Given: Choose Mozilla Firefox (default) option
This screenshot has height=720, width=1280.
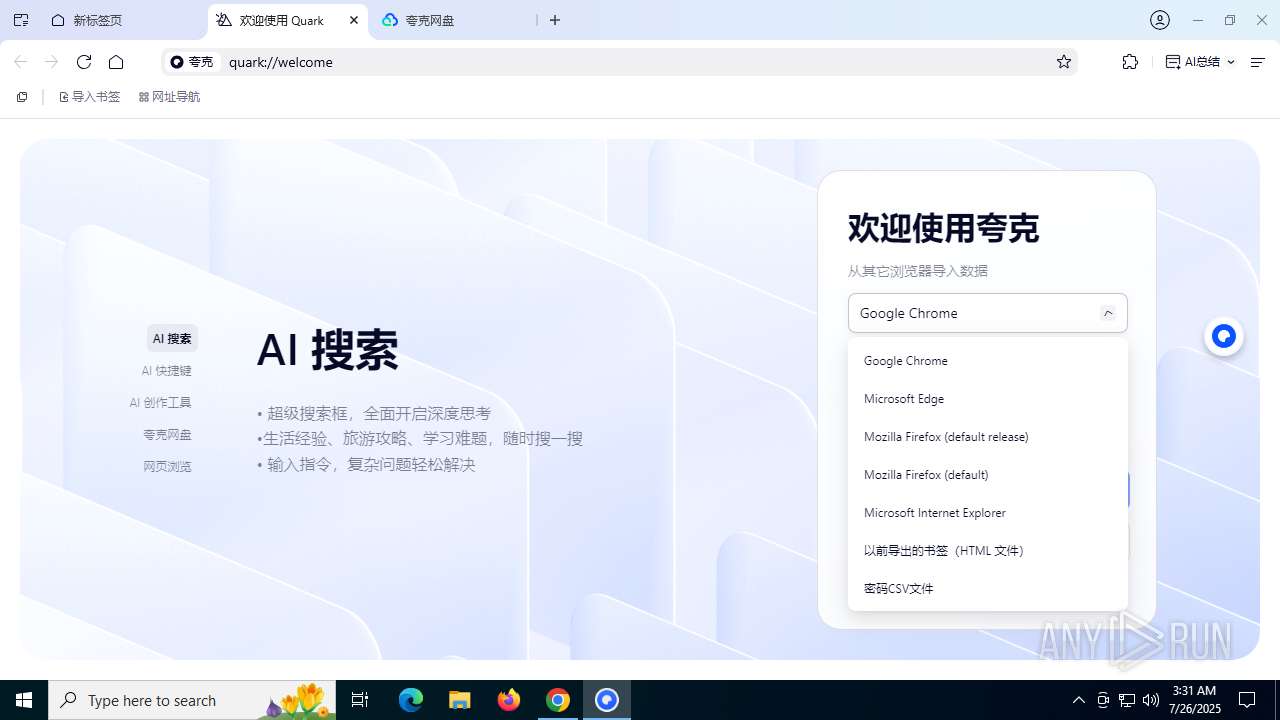Looking at the screenshot, I should [x=988, y=474].
